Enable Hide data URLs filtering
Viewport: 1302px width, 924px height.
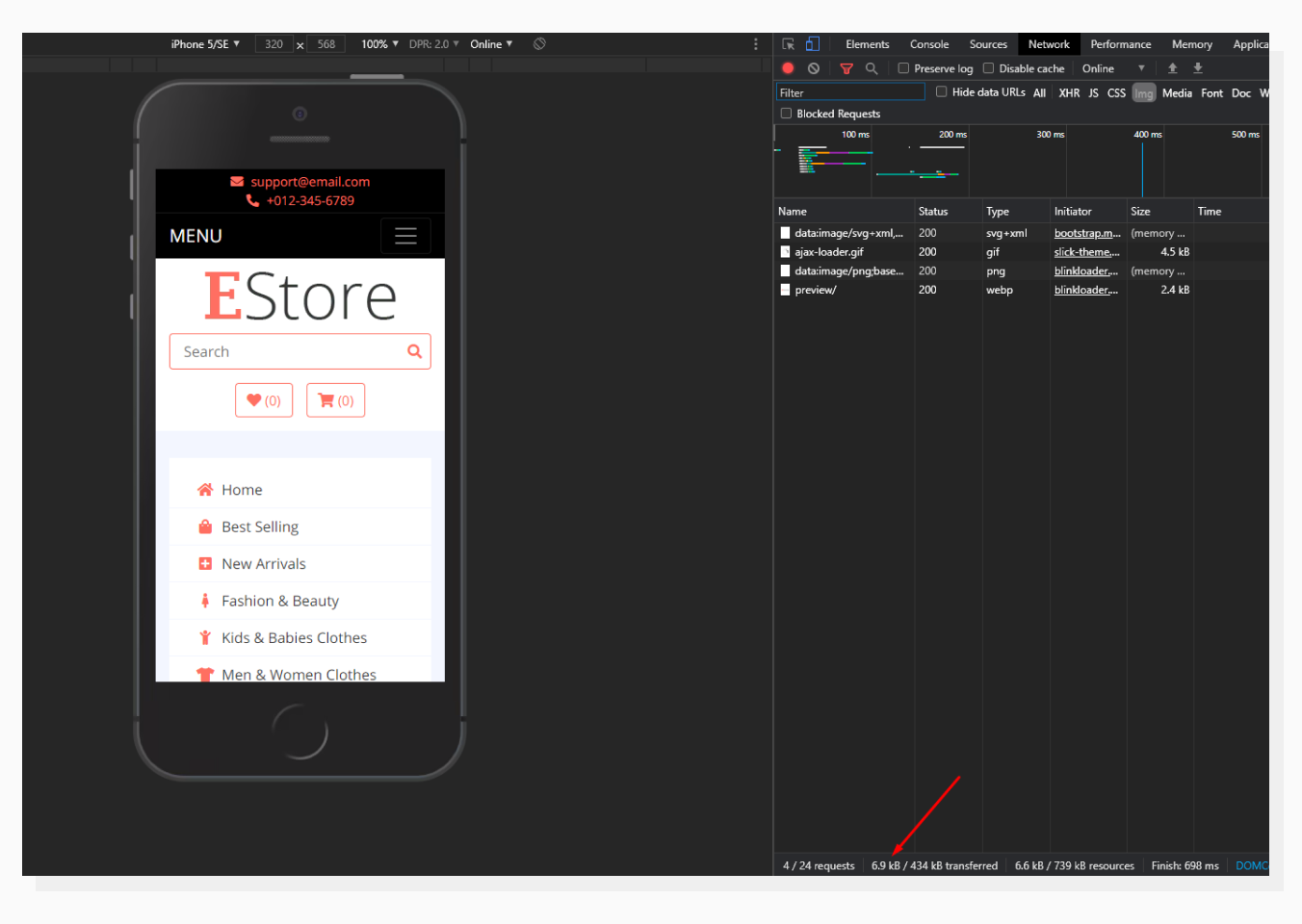pos(941,91)
